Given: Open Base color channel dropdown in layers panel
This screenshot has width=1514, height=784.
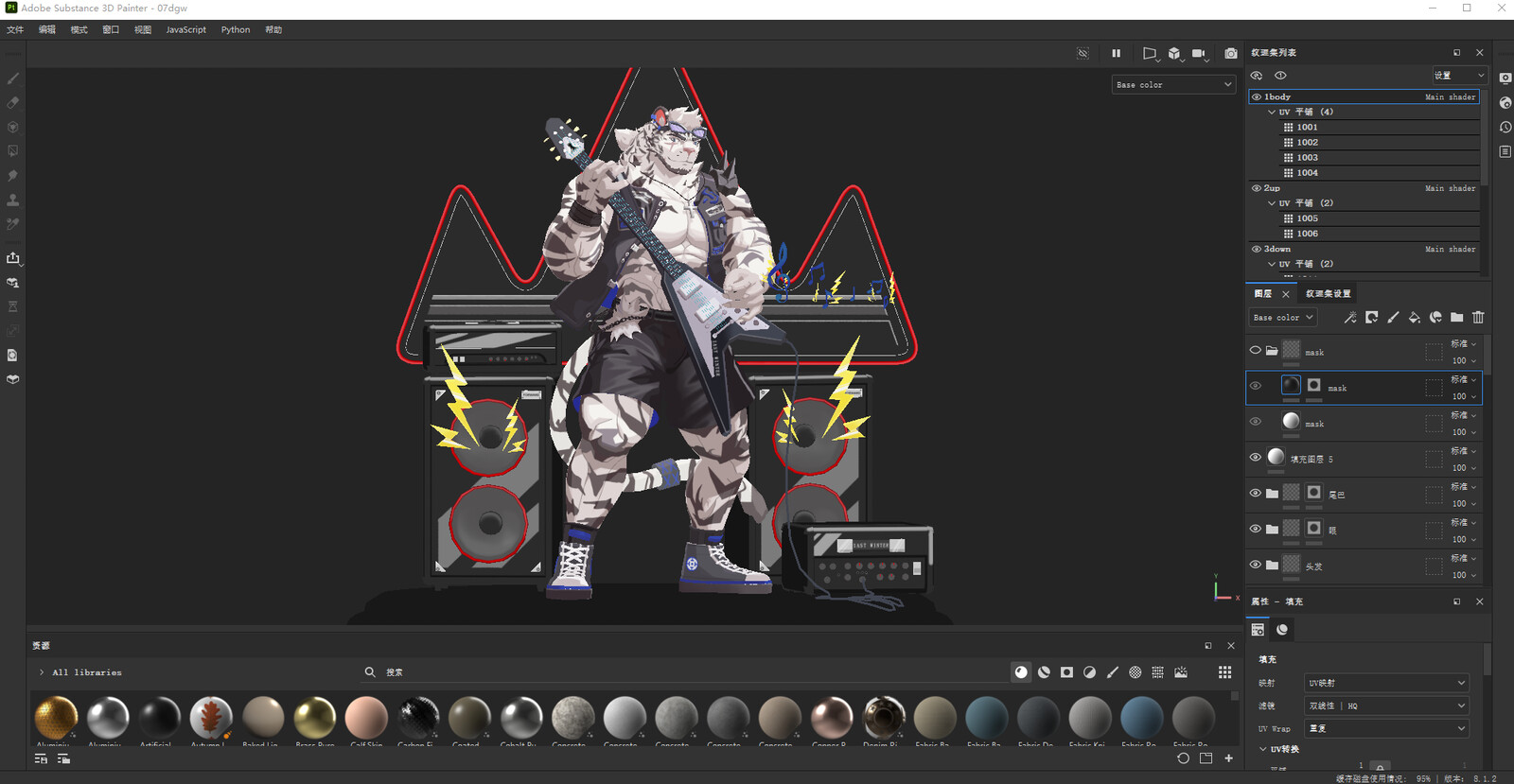Looking at the screenshot, I should click(1283, 318).
